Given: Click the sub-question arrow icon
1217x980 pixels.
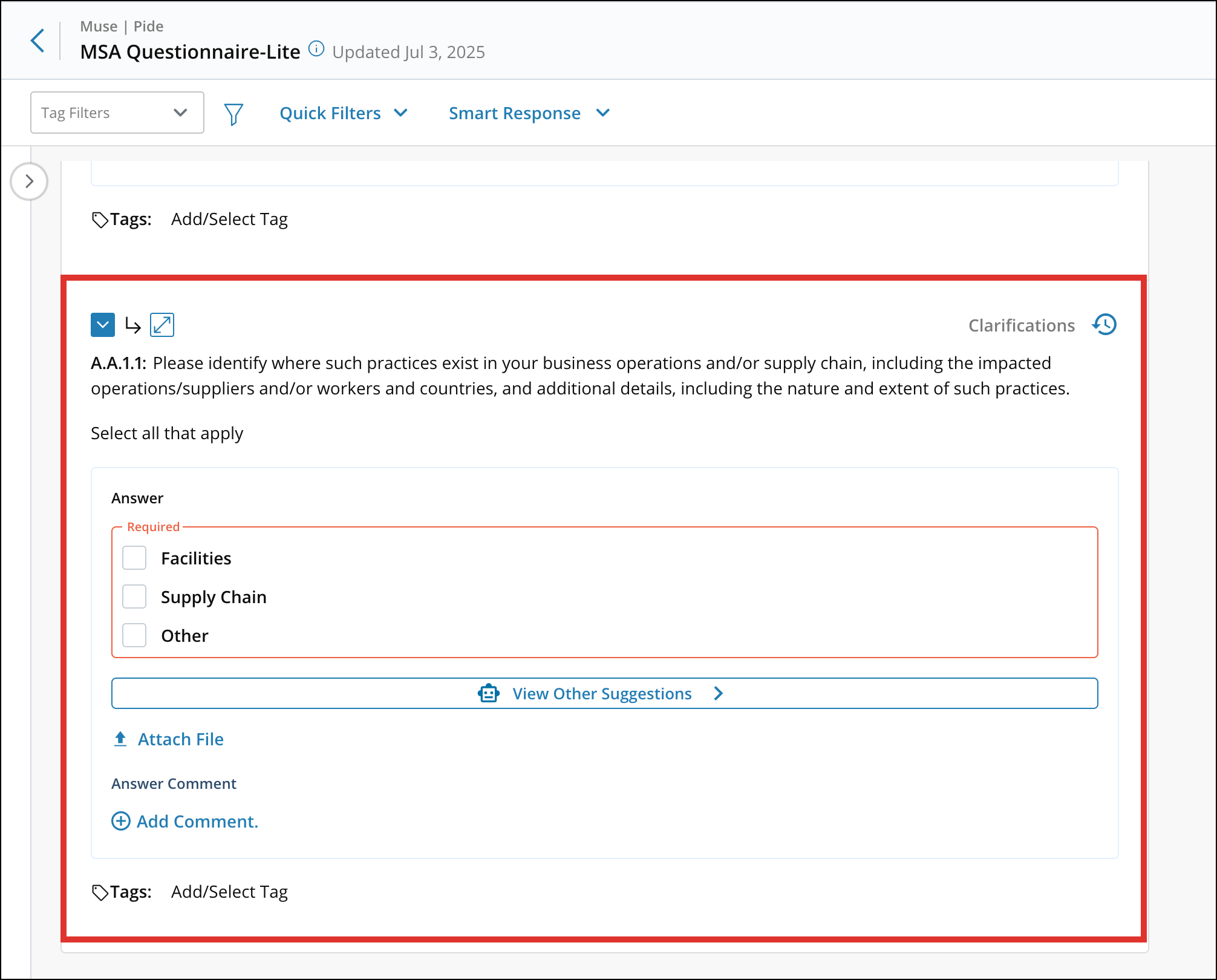Looking at the screenshot, I should (x=132, y=325).
